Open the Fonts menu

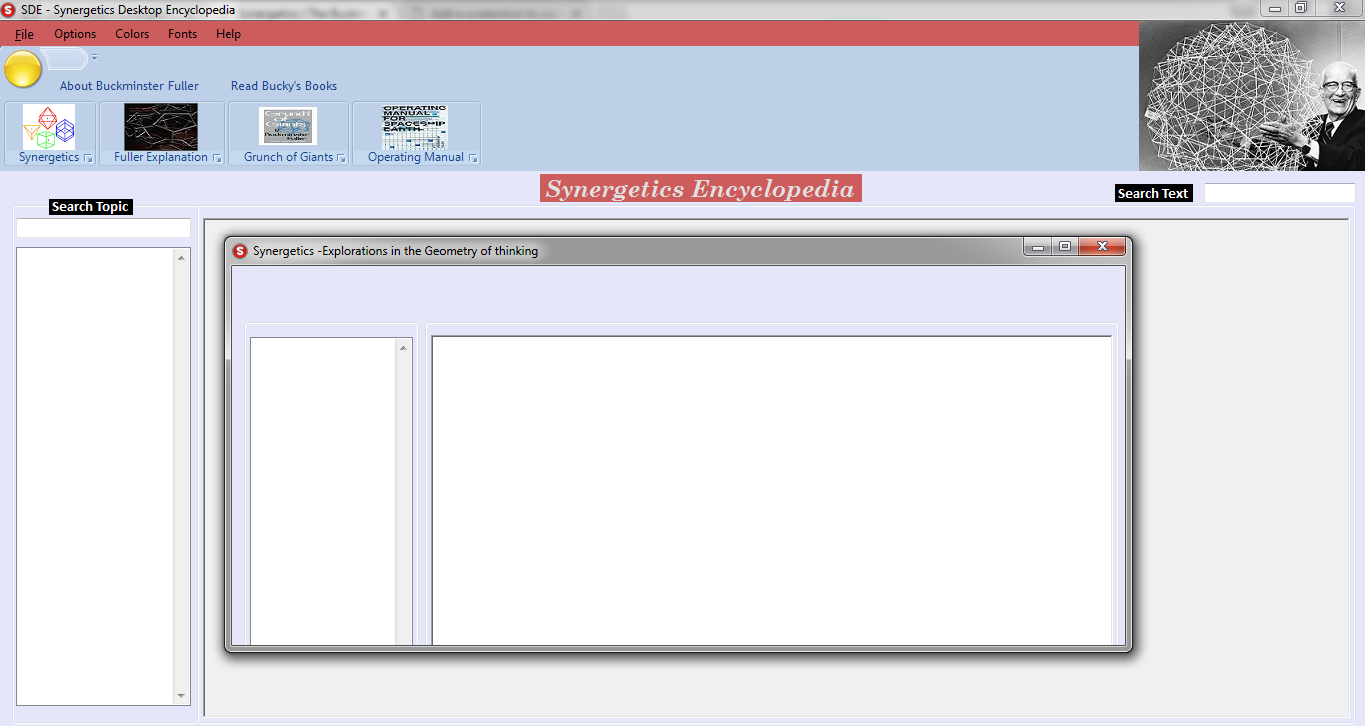[183, 34]
